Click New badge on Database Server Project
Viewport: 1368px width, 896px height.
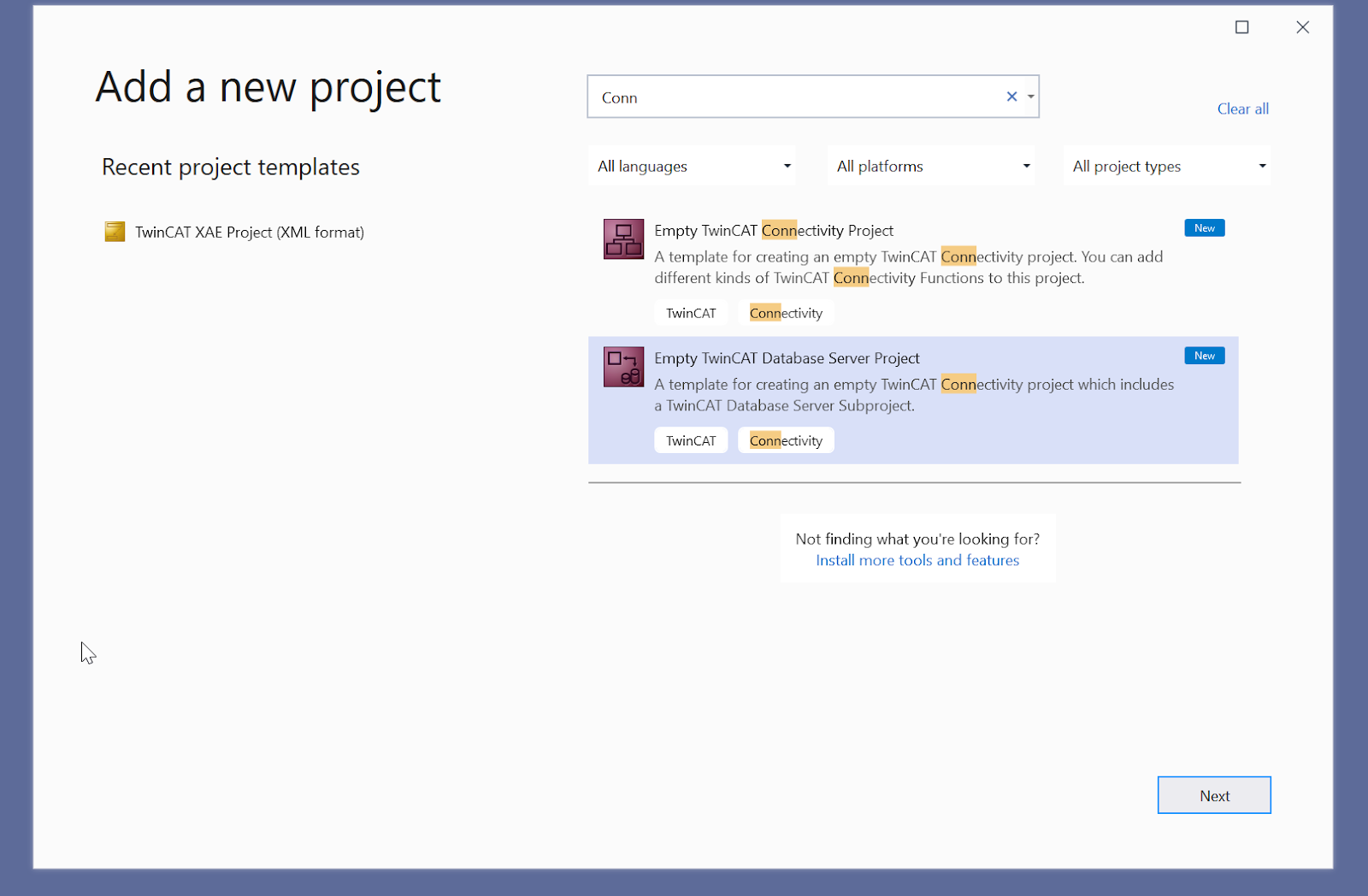[1204, 356]
